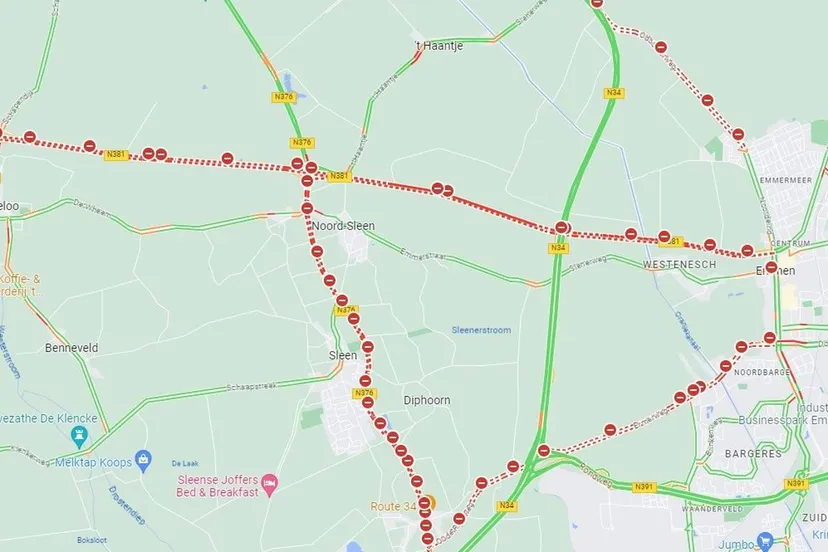Viewport: 828px width, 552px height.
Task: Select the N391 road badge near Rondweg
Action: tap(644, 486)
